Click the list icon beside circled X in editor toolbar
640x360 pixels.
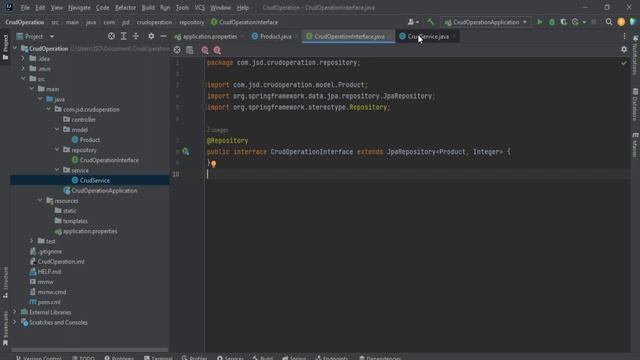(189, 50)
